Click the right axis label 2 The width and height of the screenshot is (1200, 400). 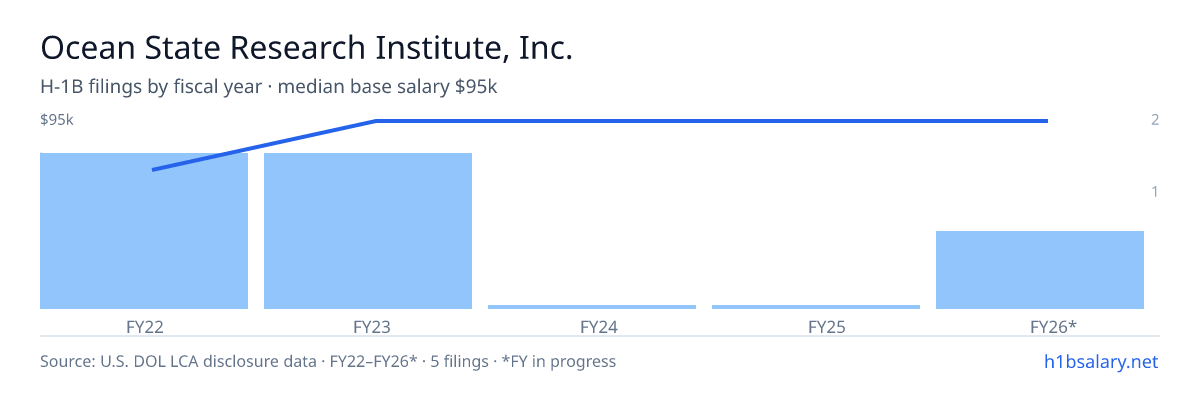[1155, 120]
